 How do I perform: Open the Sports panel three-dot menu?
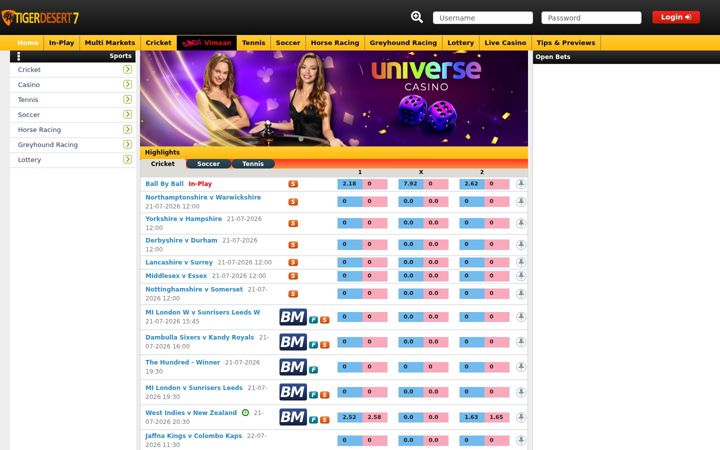pos(18,56)
